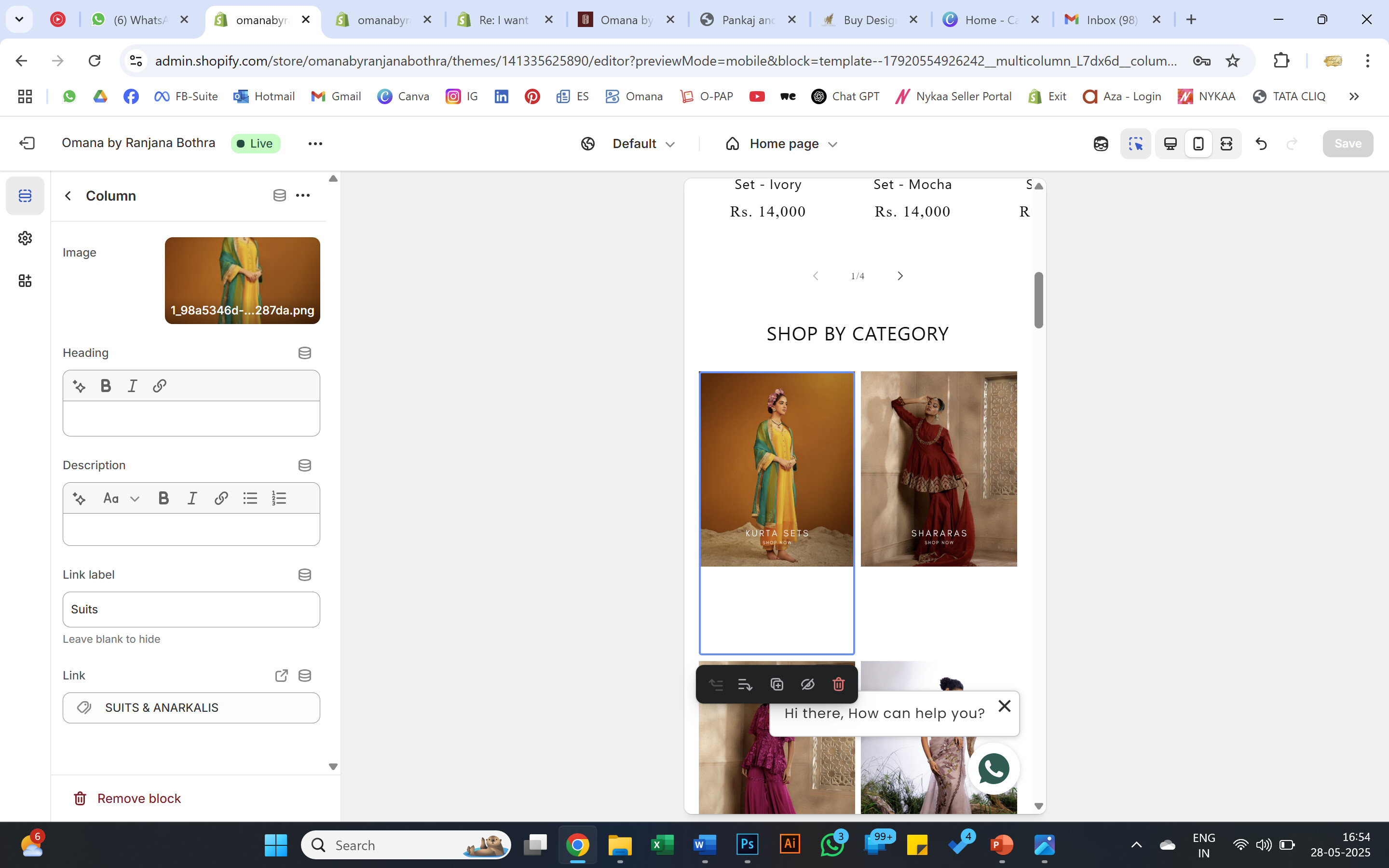The height and width of the screenshot is (868, 1389).
Task: Click the undo arrow in top bar
Action: click(x=1260, y=144)
